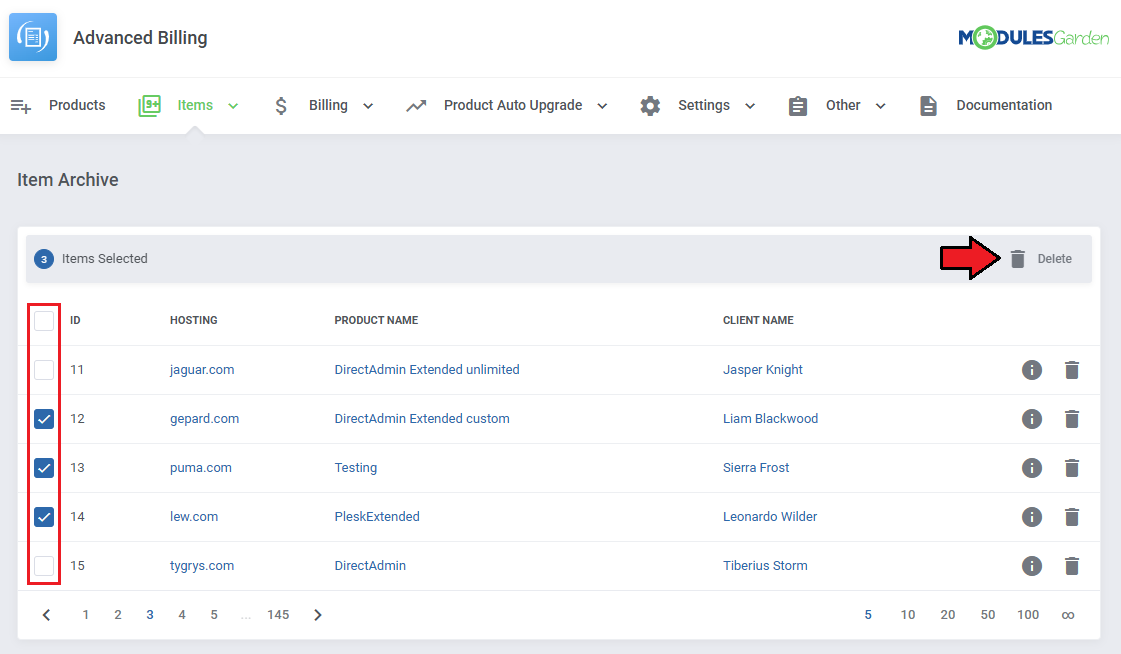The image size is (1121, 654).
Task: Check the checkbox for item ID 11
Action: click(x=44, y=370)
